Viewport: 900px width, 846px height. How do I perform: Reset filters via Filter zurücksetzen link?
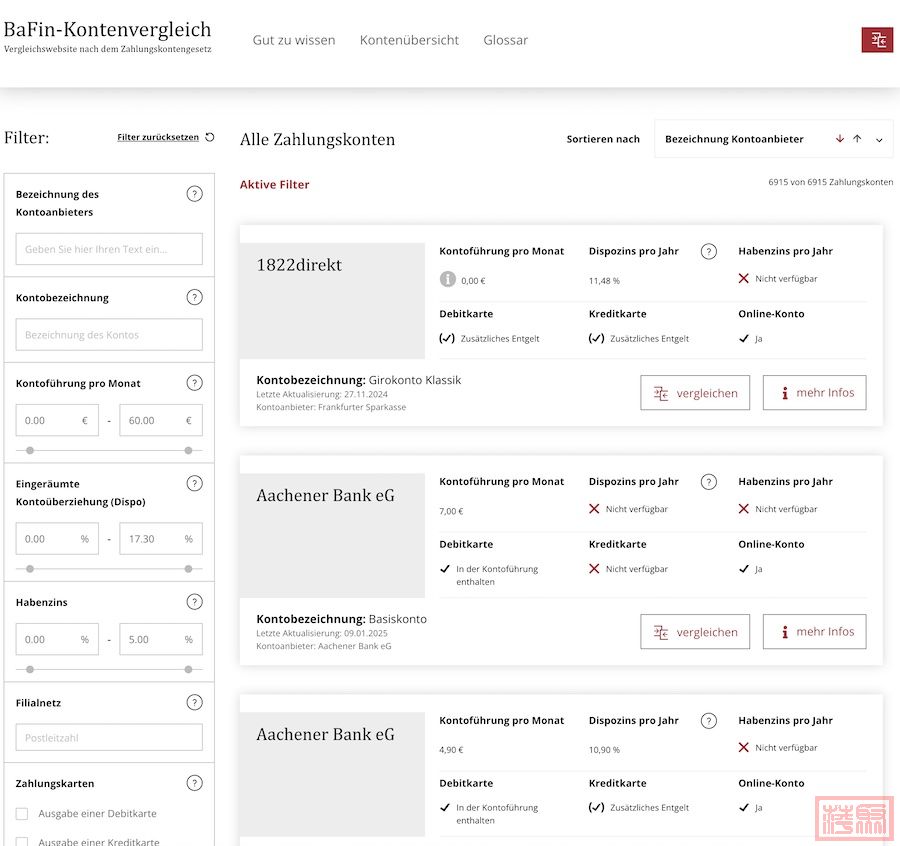coord(158,137)
